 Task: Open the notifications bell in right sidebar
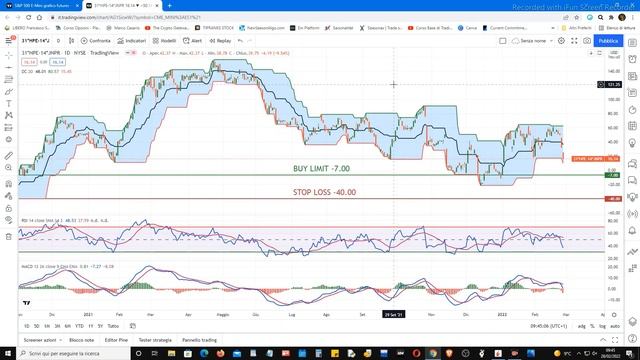pos(632,231)
